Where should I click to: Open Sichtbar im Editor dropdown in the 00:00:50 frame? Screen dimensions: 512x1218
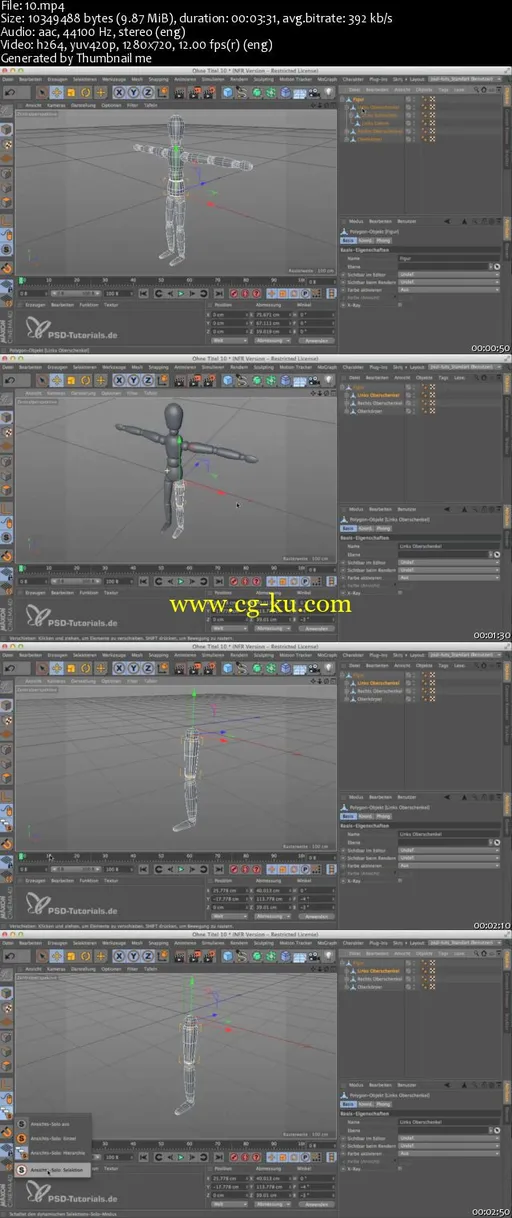448,275
